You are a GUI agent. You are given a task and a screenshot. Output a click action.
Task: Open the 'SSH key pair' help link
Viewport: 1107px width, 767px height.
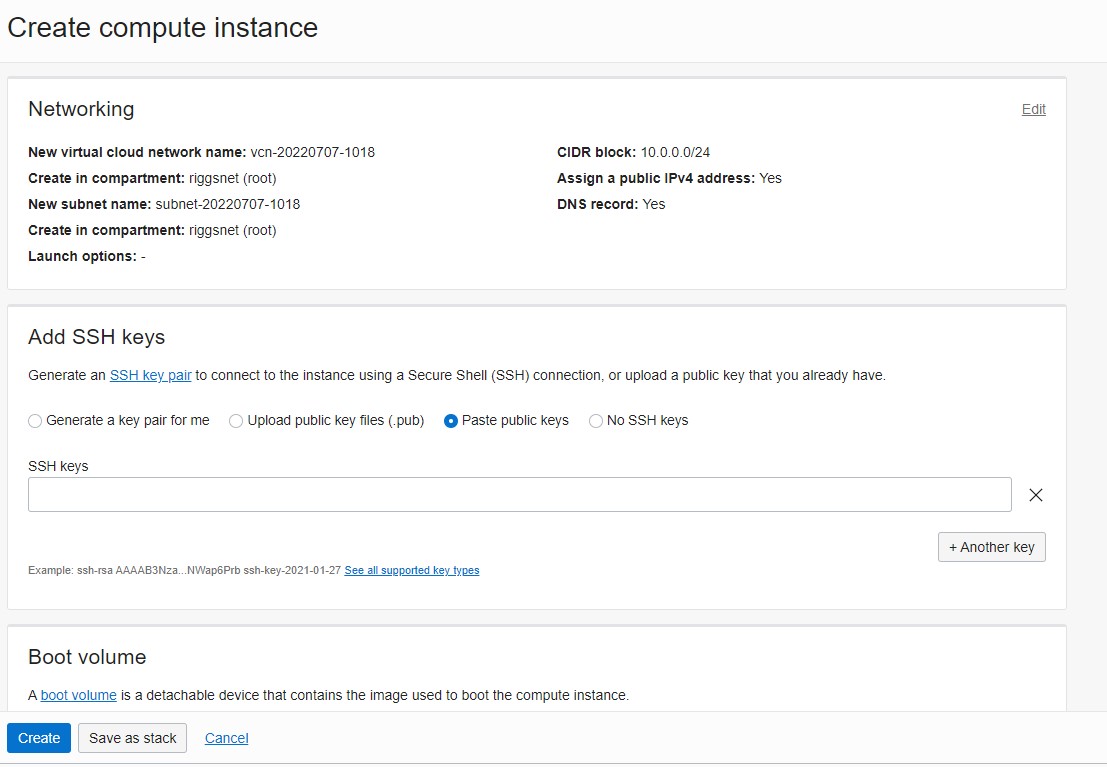(150, 375)
